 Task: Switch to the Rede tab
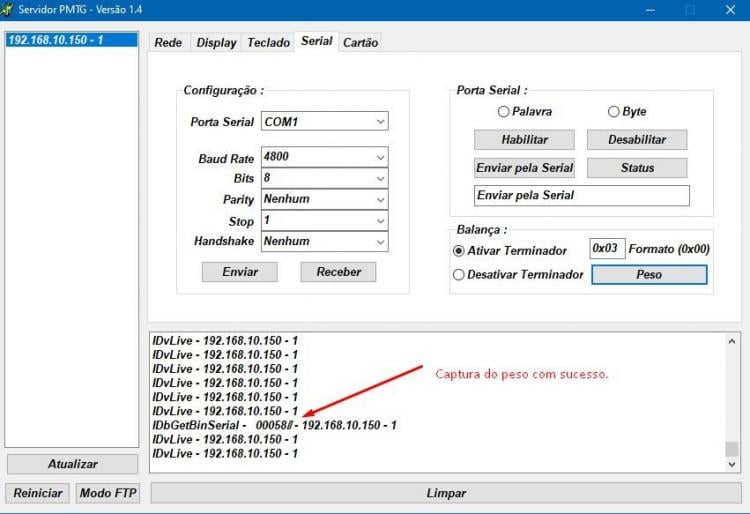168,43
